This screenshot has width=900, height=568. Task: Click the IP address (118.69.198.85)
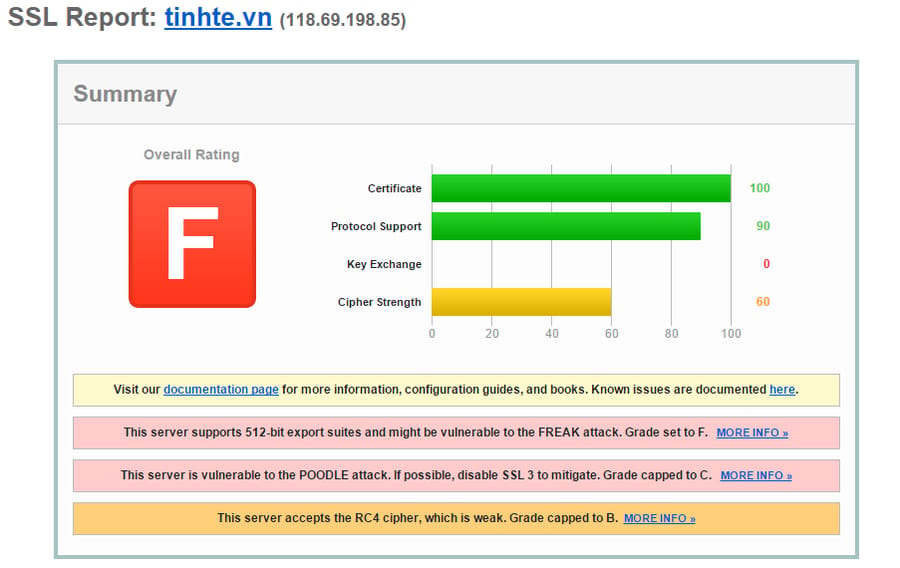[x=343, y=20]
